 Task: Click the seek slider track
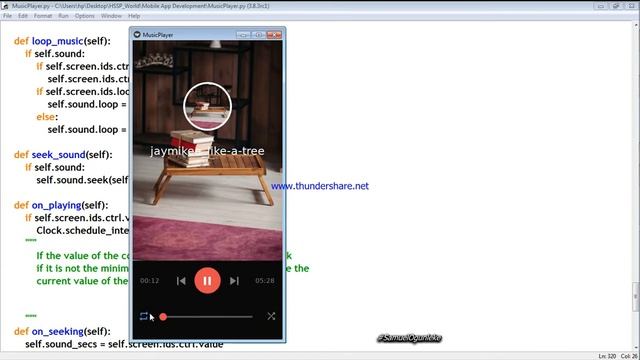tap(207, 317)
